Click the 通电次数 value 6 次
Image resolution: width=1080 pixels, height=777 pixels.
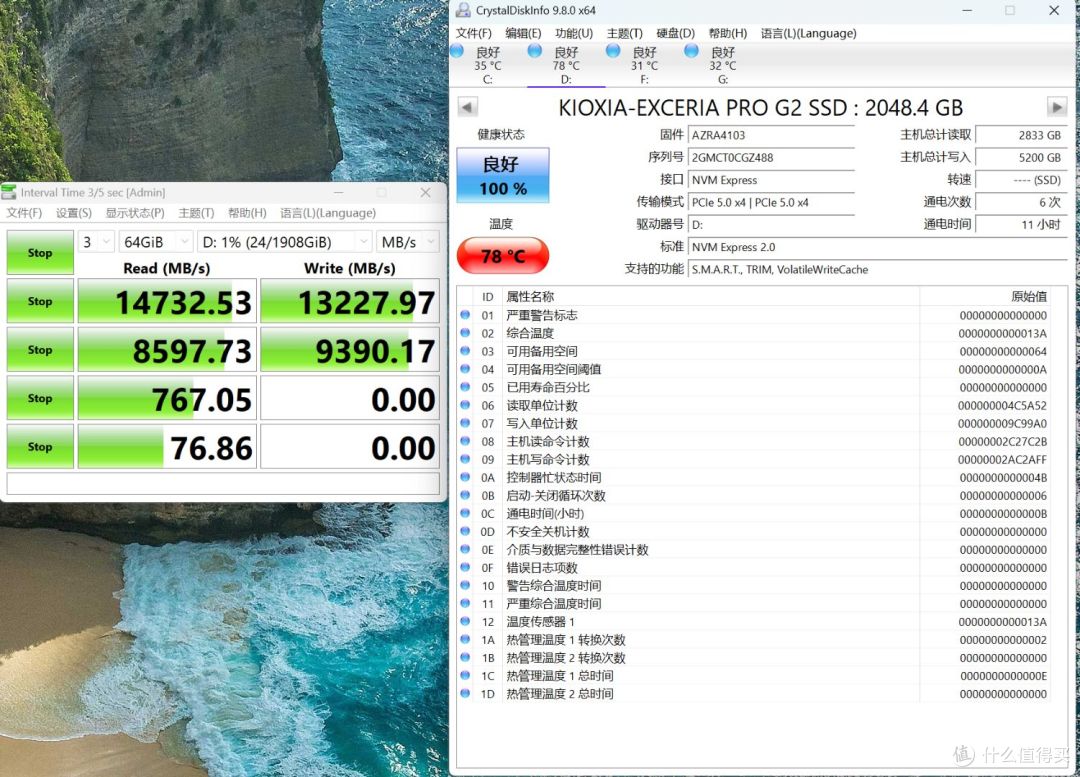coord(1021,203)
